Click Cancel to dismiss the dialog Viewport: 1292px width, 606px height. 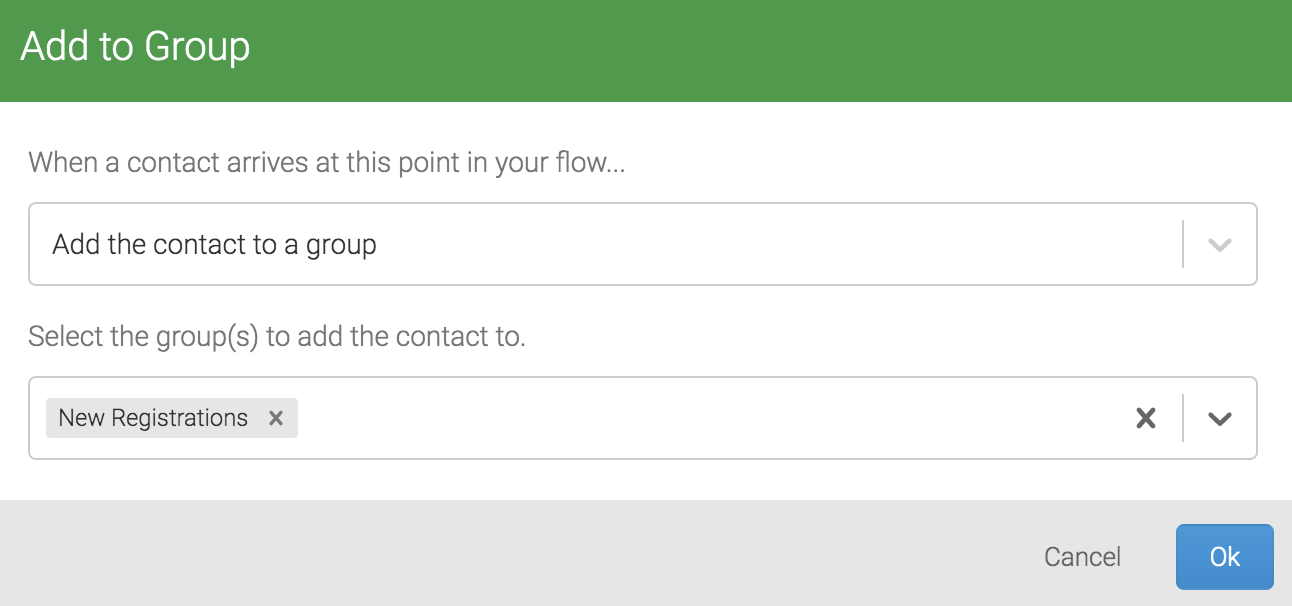coord(1082,557)
